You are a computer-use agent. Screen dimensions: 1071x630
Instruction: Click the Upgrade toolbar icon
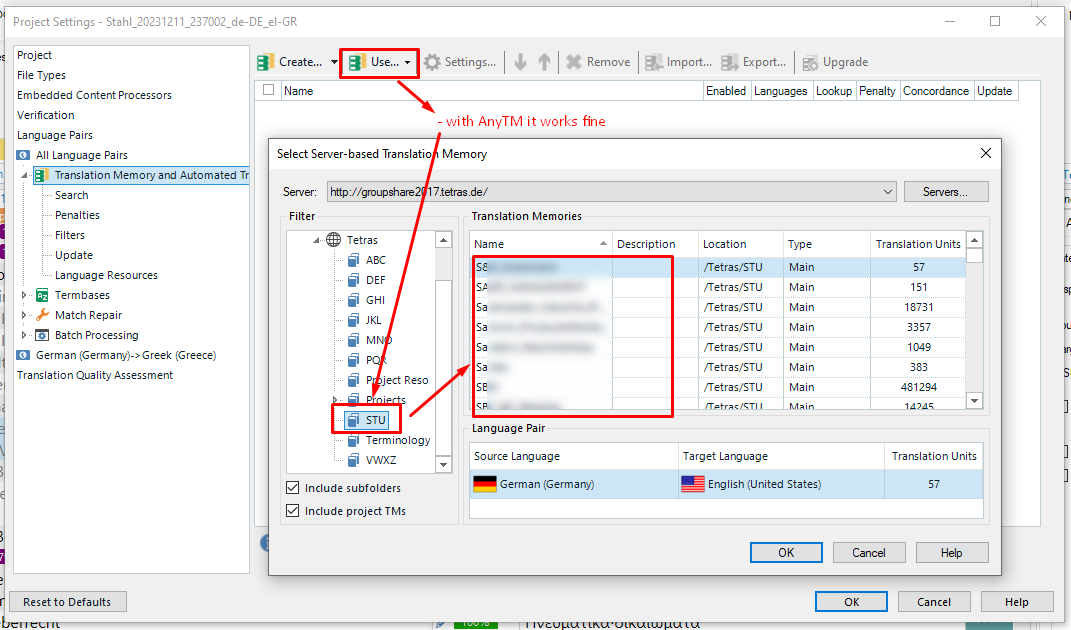[808, 61]
